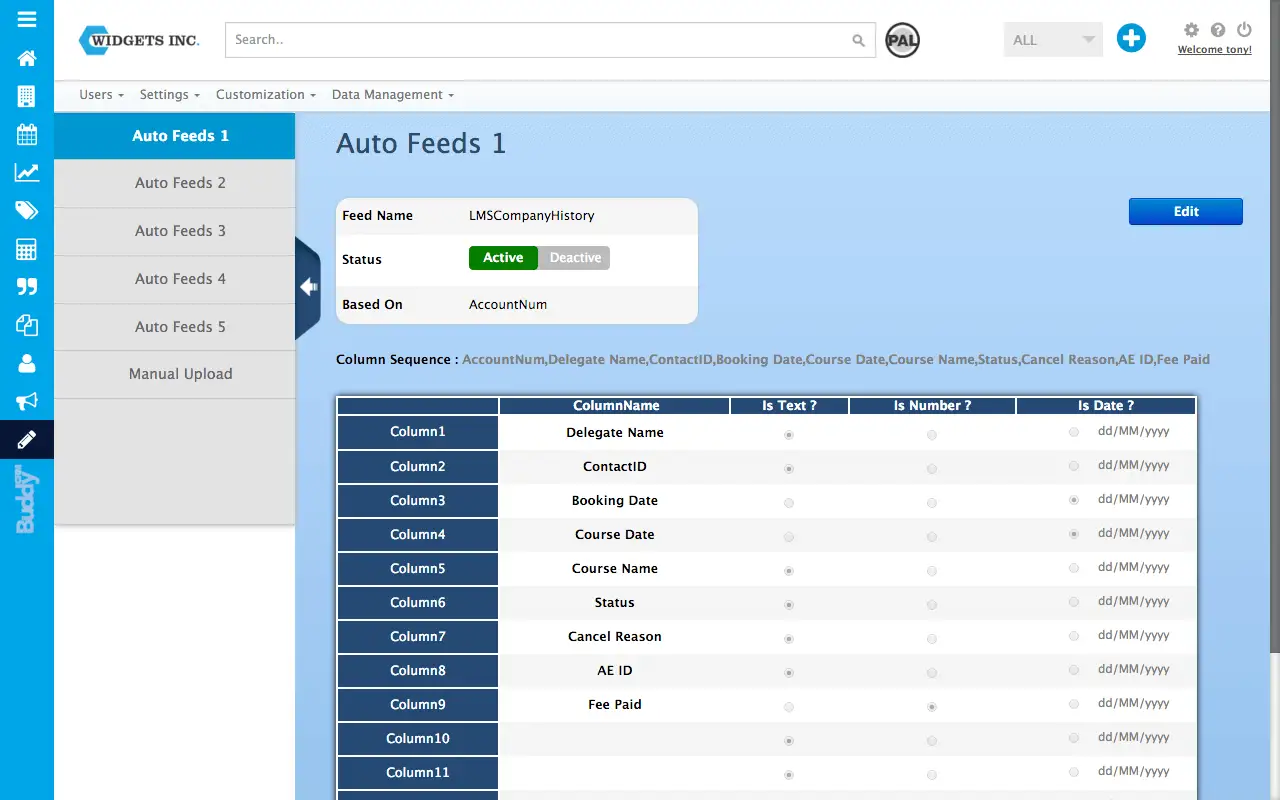Click the blue plus add button
This screenshot has height=800, width=1280.
(1131, 39)
